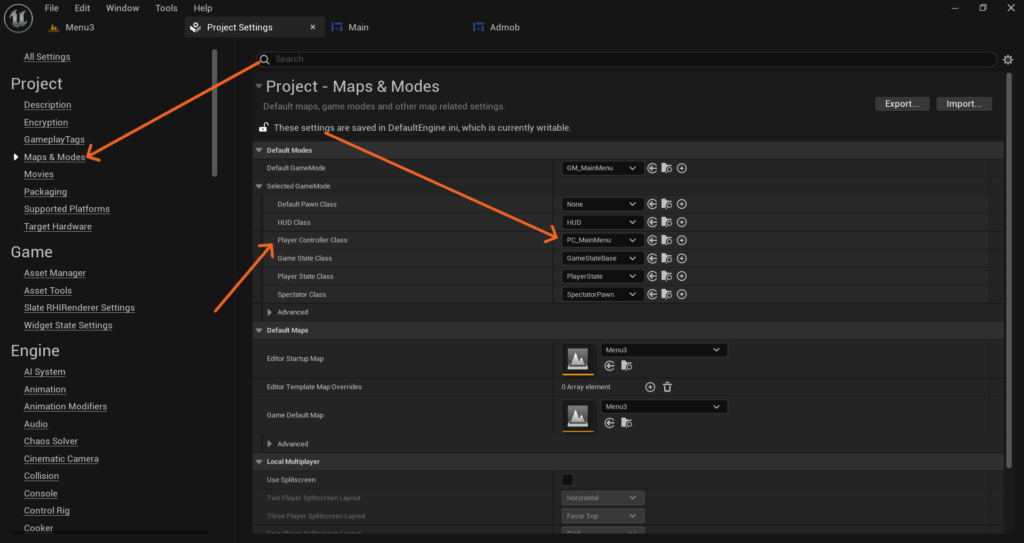Browse folder icon for Game Default Map
Image resolution: width=1024 pixels, height=543 pixels.
(x=626, y=423)
